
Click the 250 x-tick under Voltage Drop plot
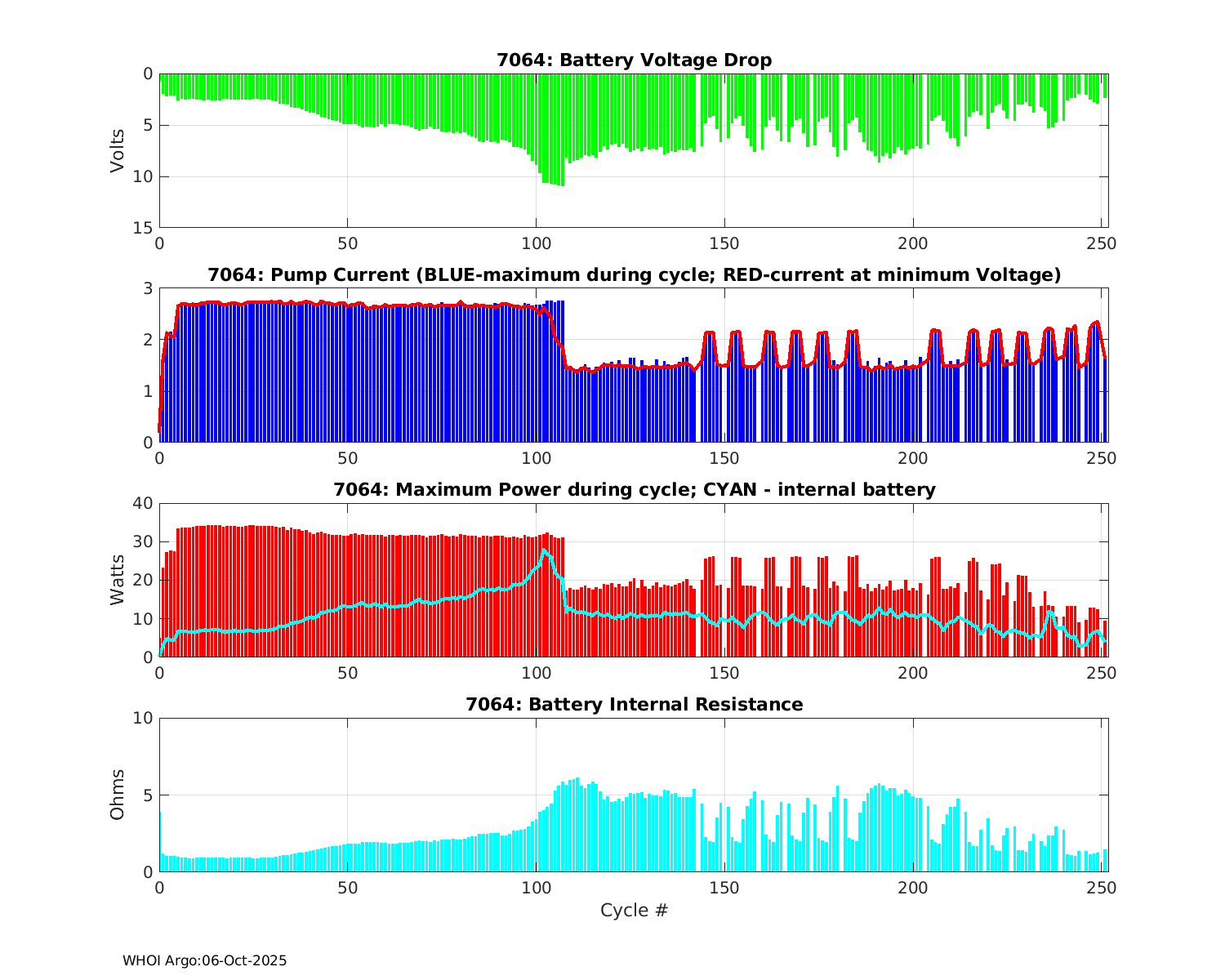point(1101,243)
